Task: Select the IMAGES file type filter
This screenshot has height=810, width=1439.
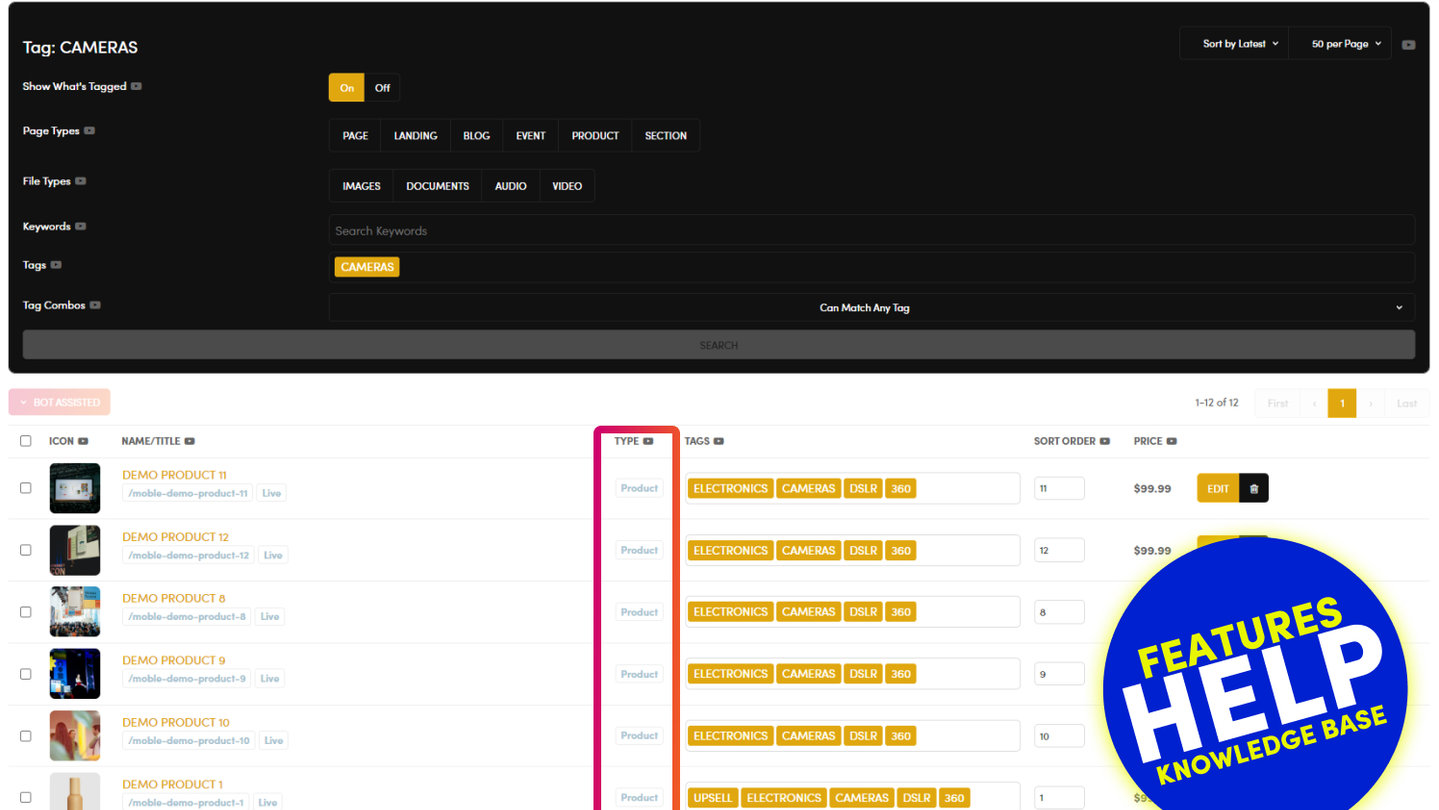Action: point(361,186)
